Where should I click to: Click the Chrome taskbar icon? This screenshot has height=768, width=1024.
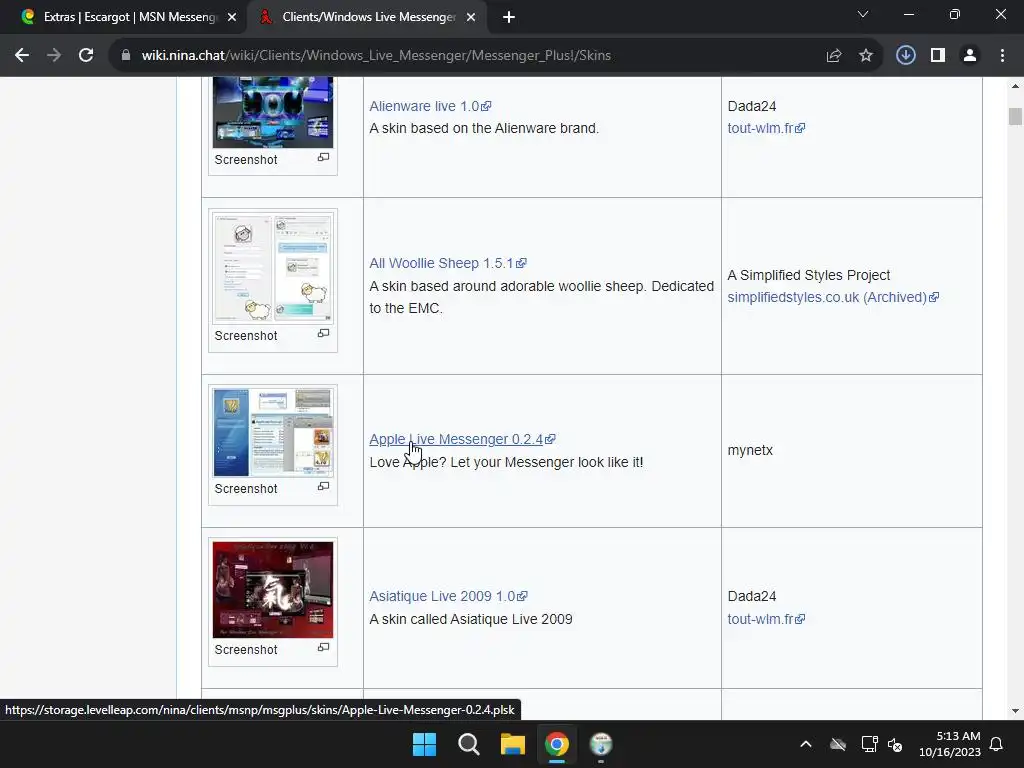(x=556, y=744)
